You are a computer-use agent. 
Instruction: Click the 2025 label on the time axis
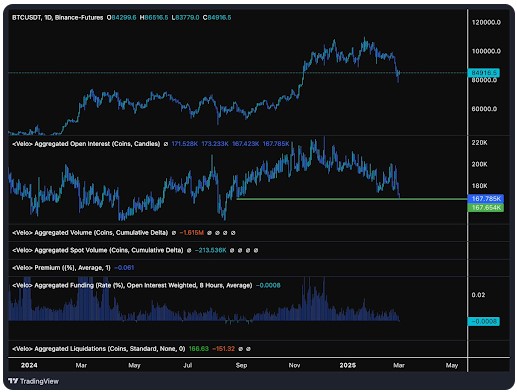coord(348,365)
